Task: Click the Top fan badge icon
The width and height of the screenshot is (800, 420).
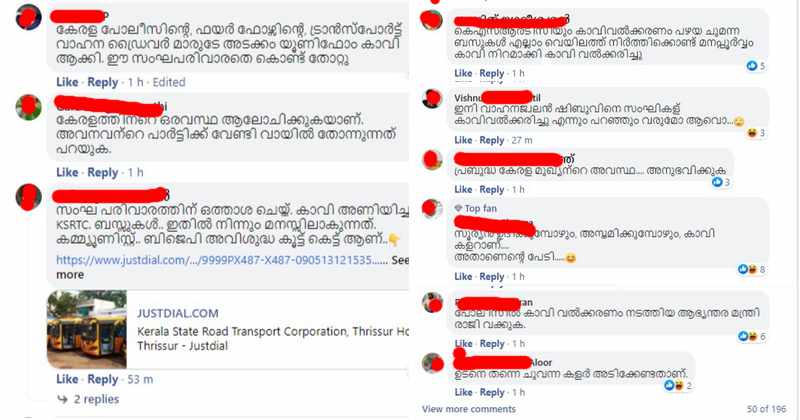Action: [x=458, y=208]
